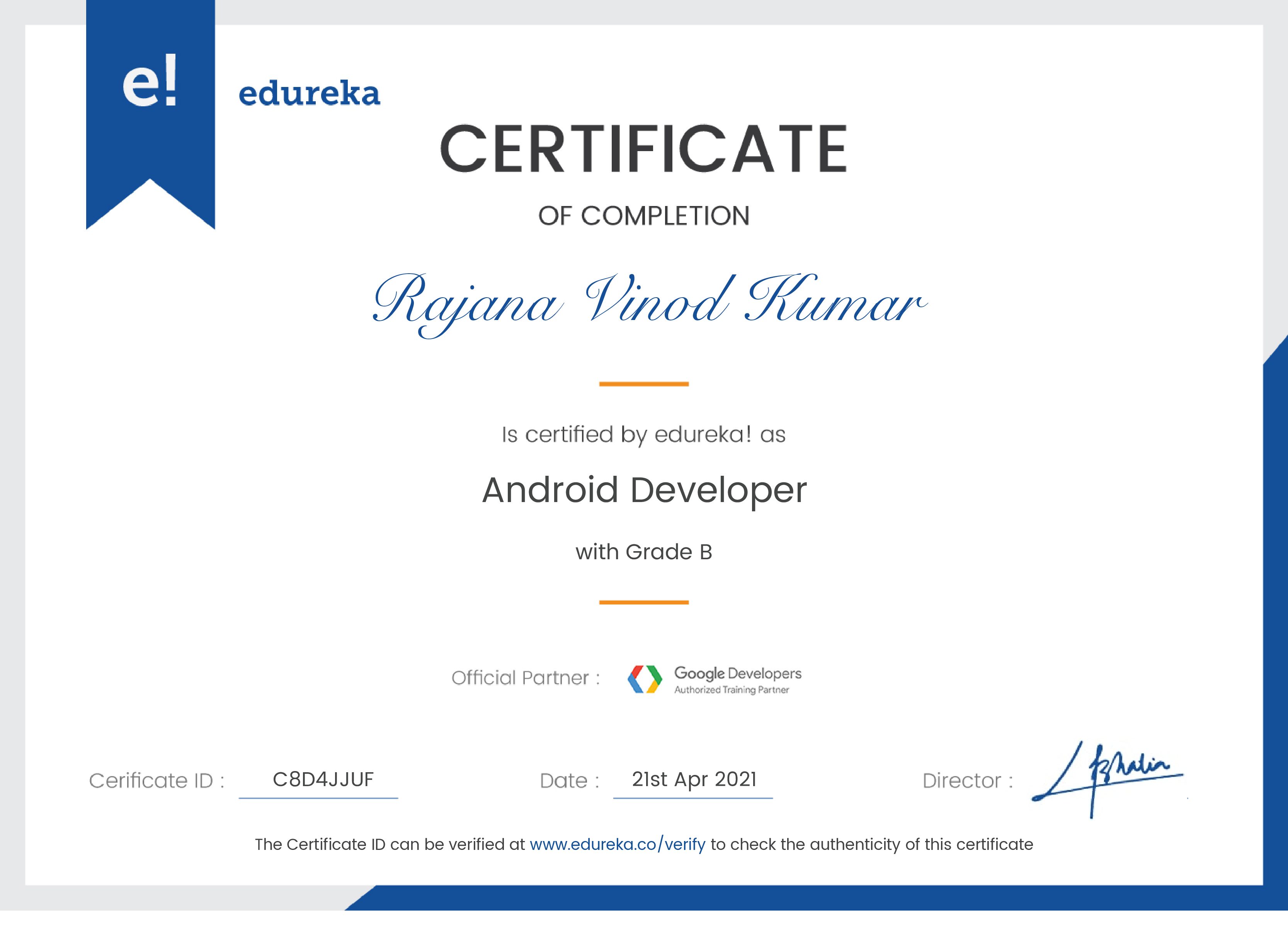Image resolution: width=1288 pixels, height=950 pixels.
Task: Click the 'Date :' label
Action: point(569,781)
